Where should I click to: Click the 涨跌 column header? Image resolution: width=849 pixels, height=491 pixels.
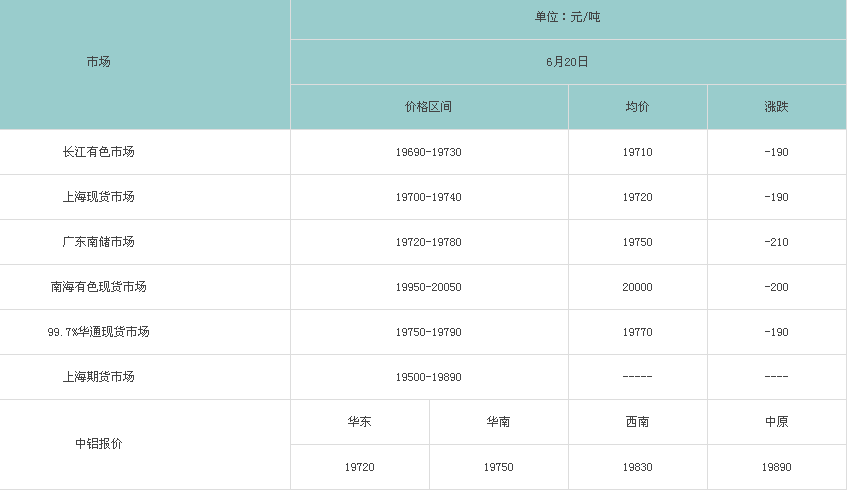point(776,107)
